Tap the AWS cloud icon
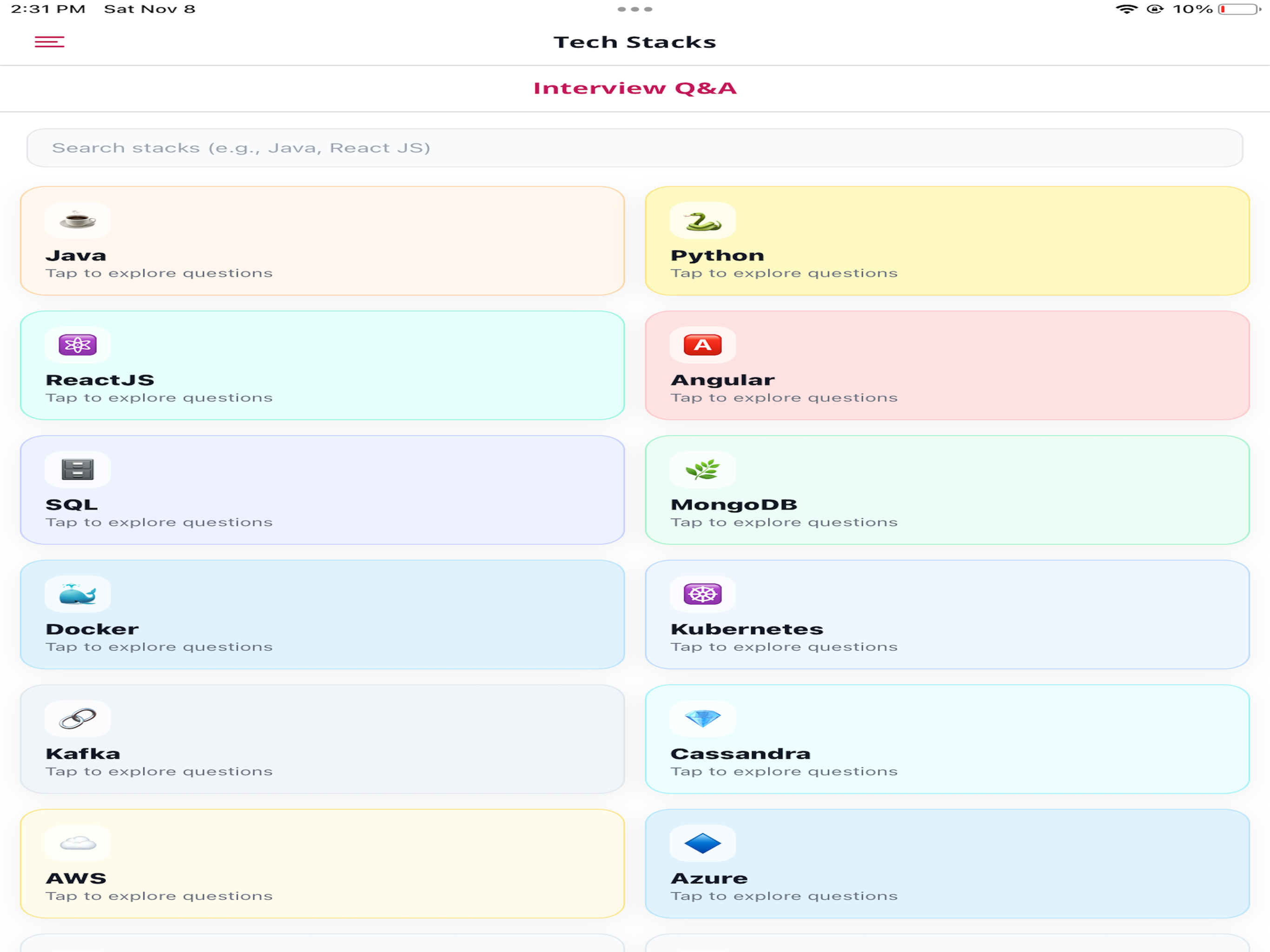Image resolution: width=1270 pixels, height=952 pixels. [x=78, y=844]
